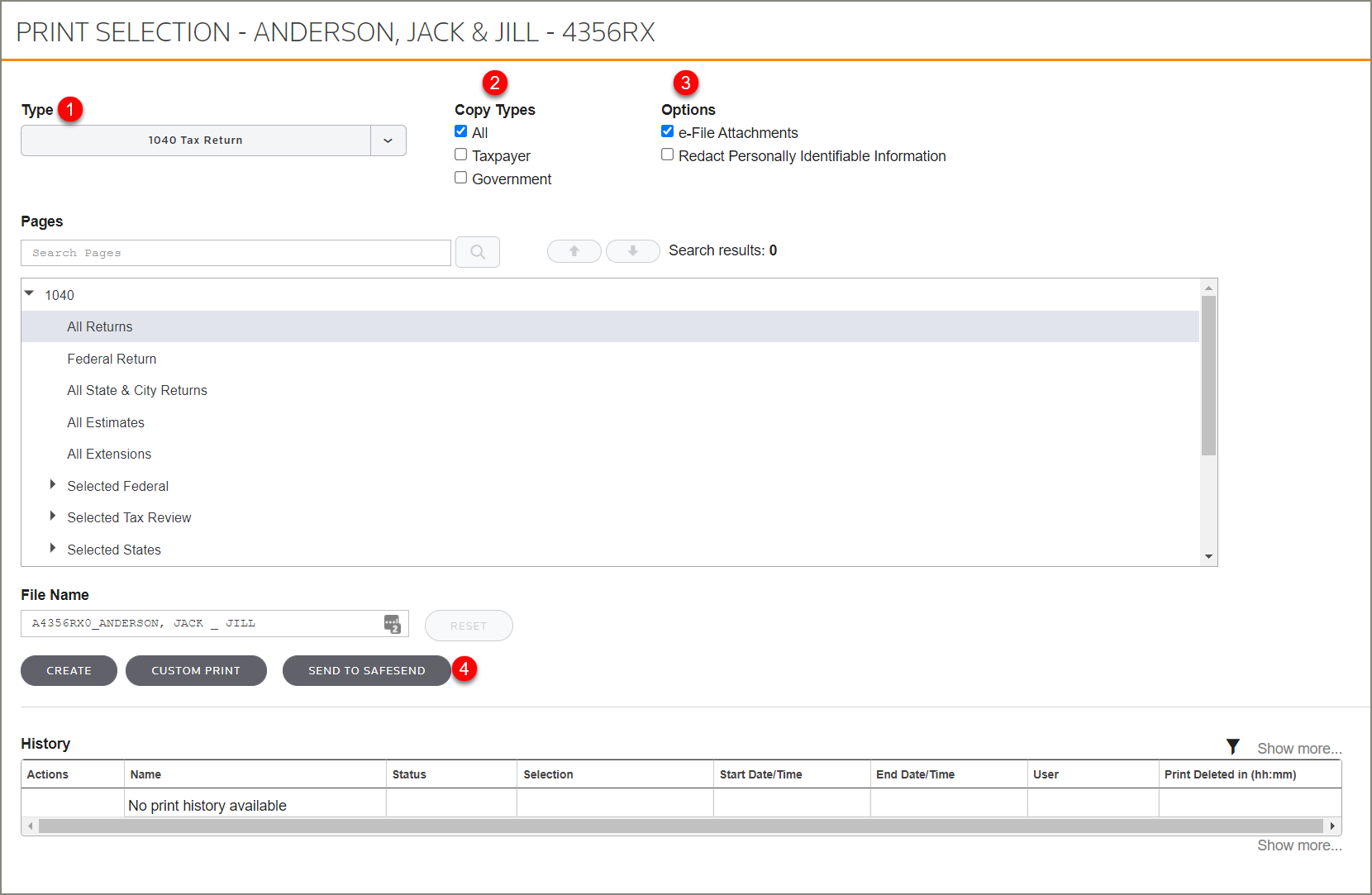Collapse the 1040 tree node

tap(29, 293)
